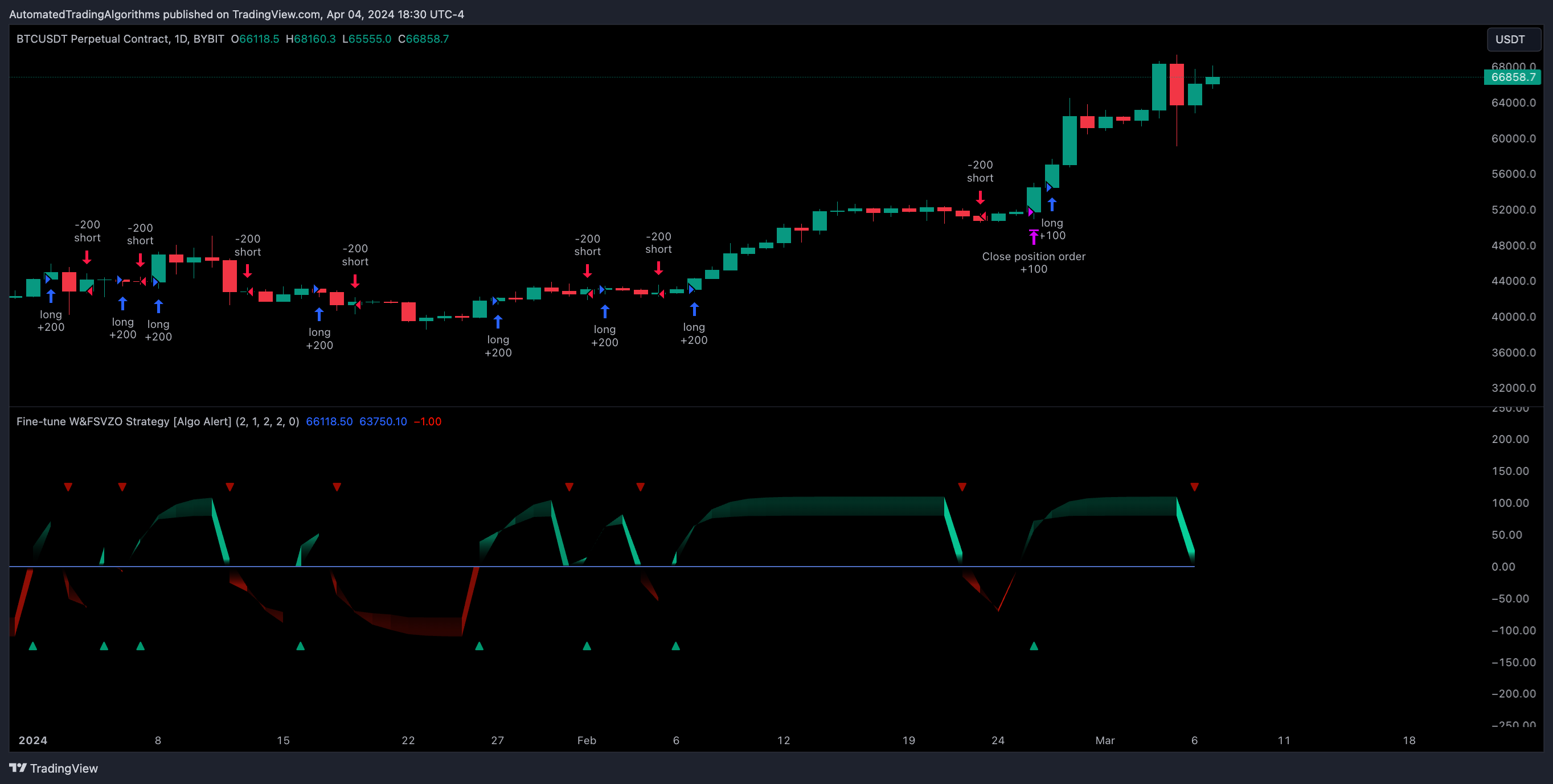Click the 60000.0 price axis label
The image size is (1553, 784).
click(1513, 138)
